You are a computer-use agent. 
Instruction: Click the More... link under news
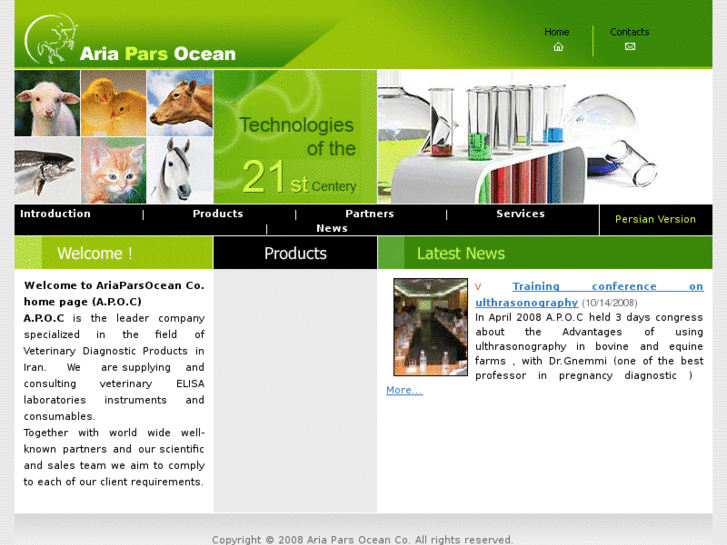(x=404, y=390)
